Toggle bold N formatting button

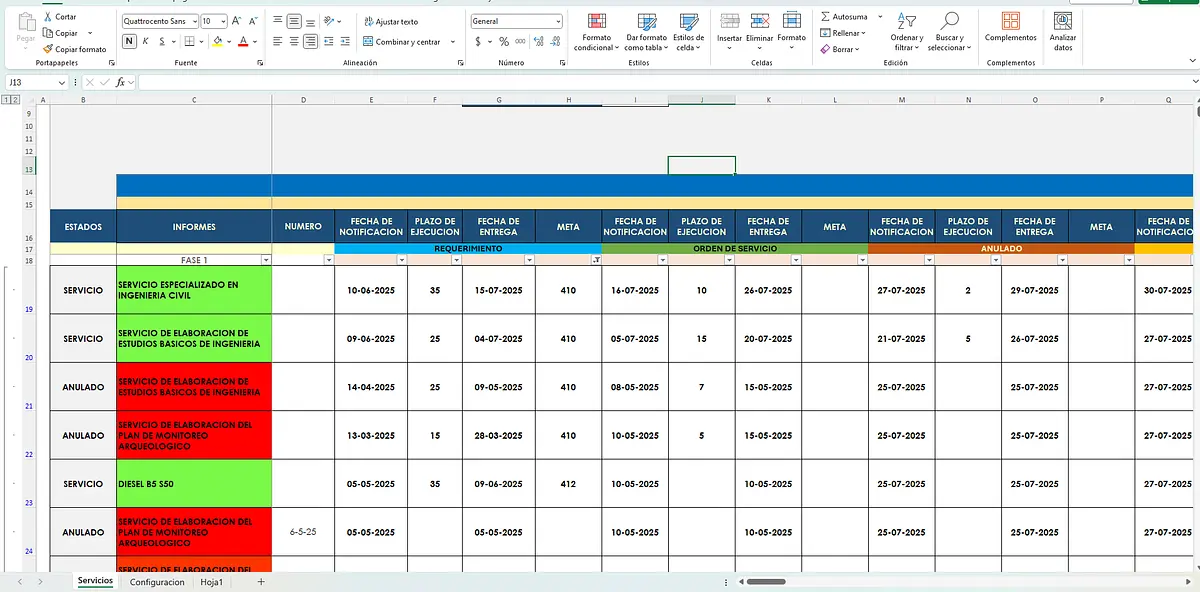point(129,41)
